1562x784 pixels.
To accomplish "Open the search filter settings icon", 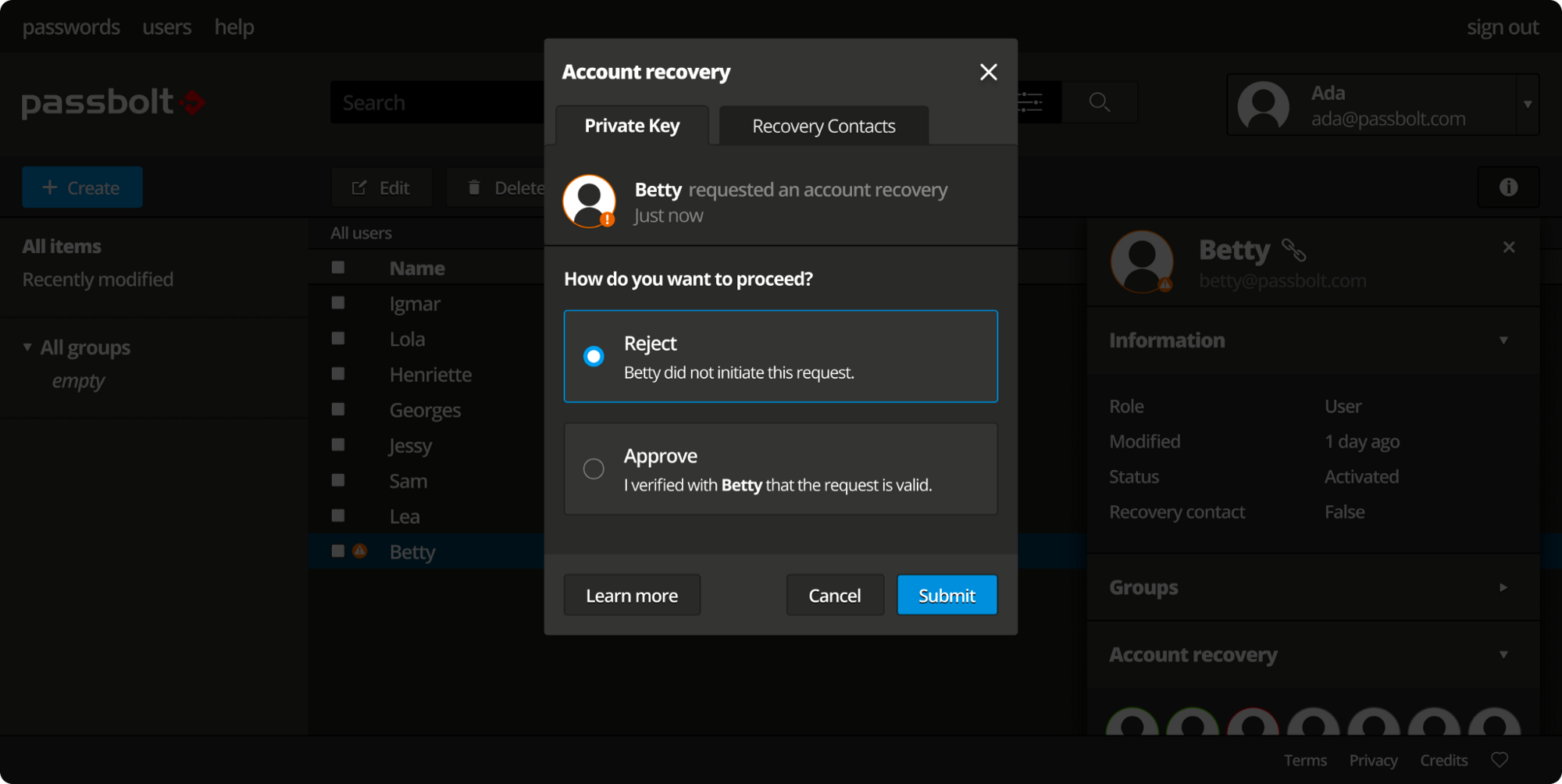I will 1030,102.
